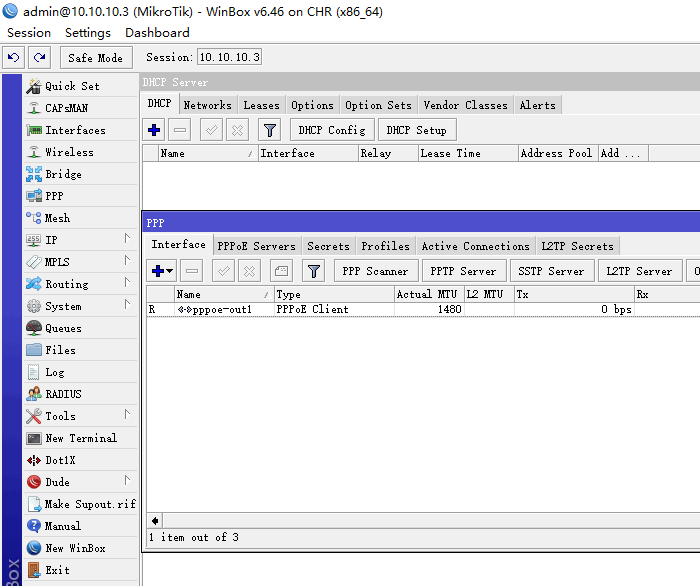
Task: Open the Settings menu
Action: click(x=88, y=33)
